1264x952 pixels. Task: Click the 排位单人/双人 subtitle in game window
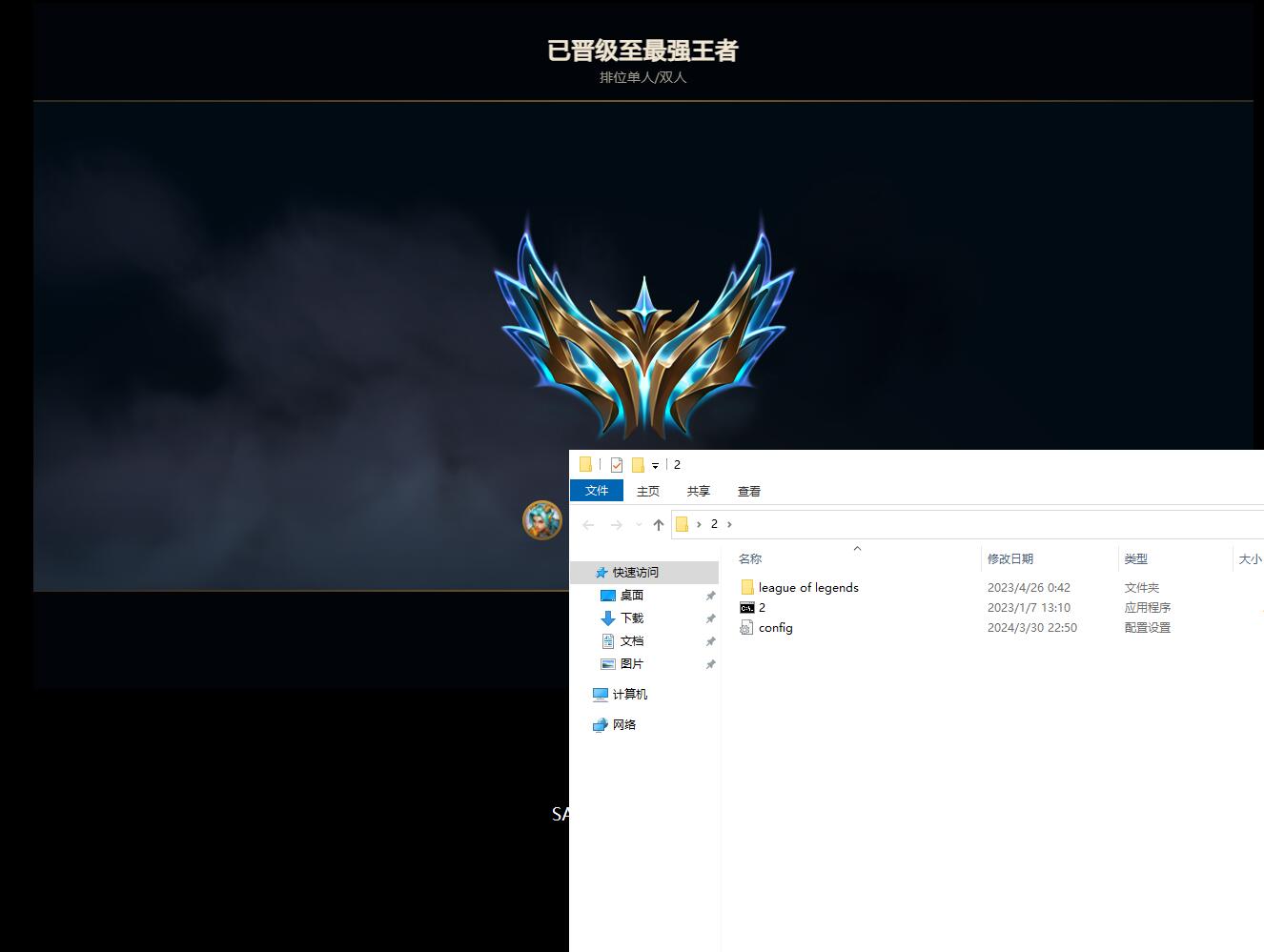point(643,77)
